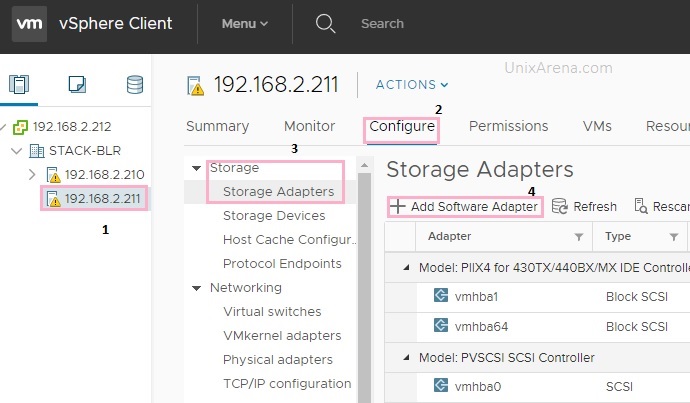Sort by the Adapter column header
The height and width of the screenshot is (403, 690).
pyautogui.click(x=449, y=236)
